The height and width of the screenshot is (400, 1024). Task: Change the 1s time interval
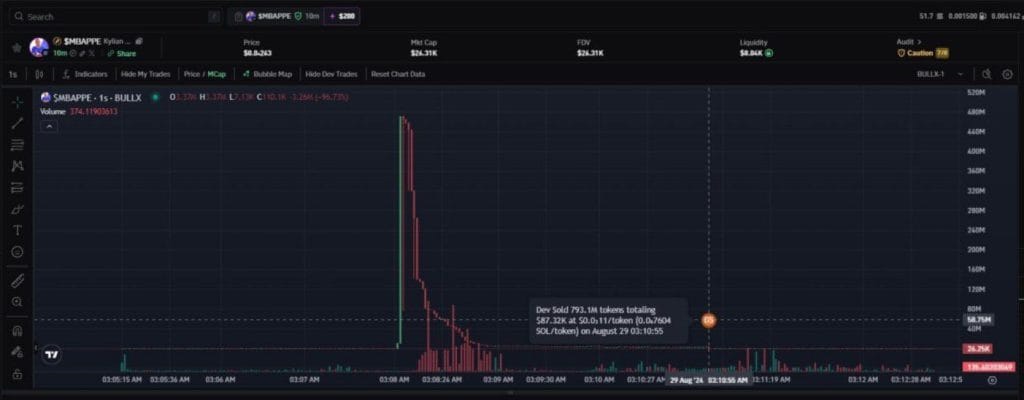point(12,74)
